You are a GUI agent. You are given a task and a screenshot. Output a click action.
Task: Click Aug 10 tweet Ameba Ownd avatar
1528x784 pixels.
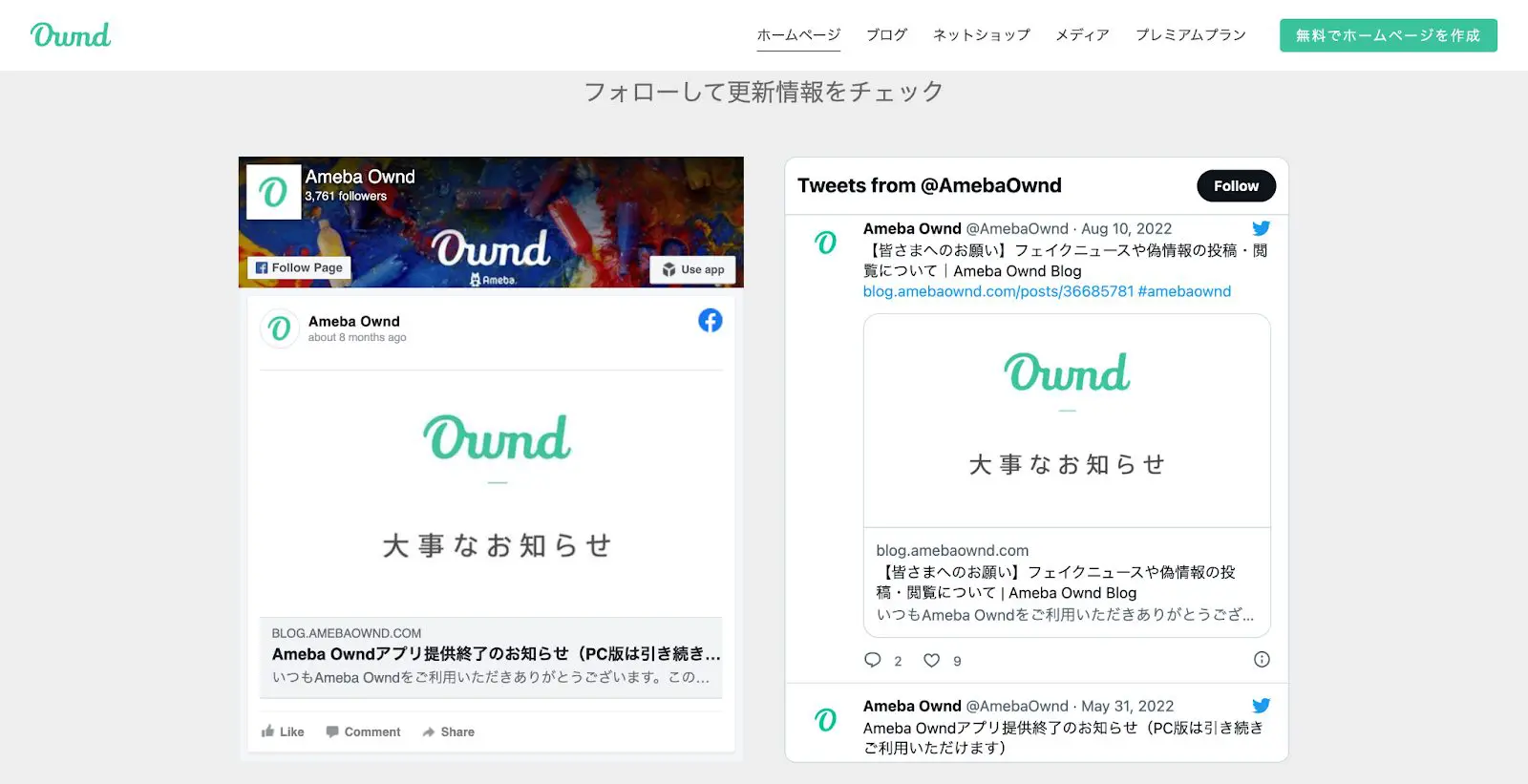(x=826, y=243)
